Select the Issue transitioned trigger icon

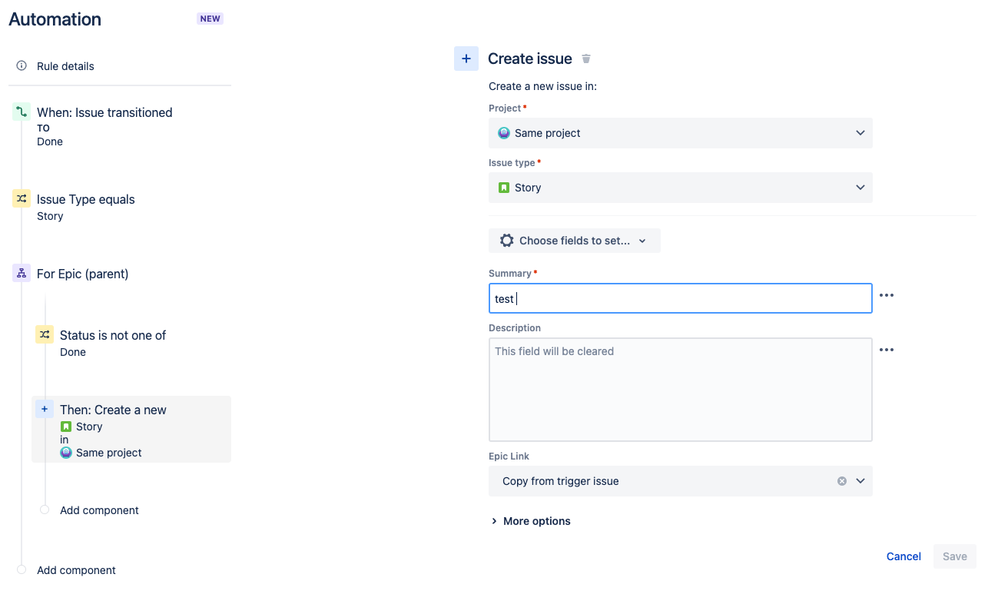coord(22,112)
